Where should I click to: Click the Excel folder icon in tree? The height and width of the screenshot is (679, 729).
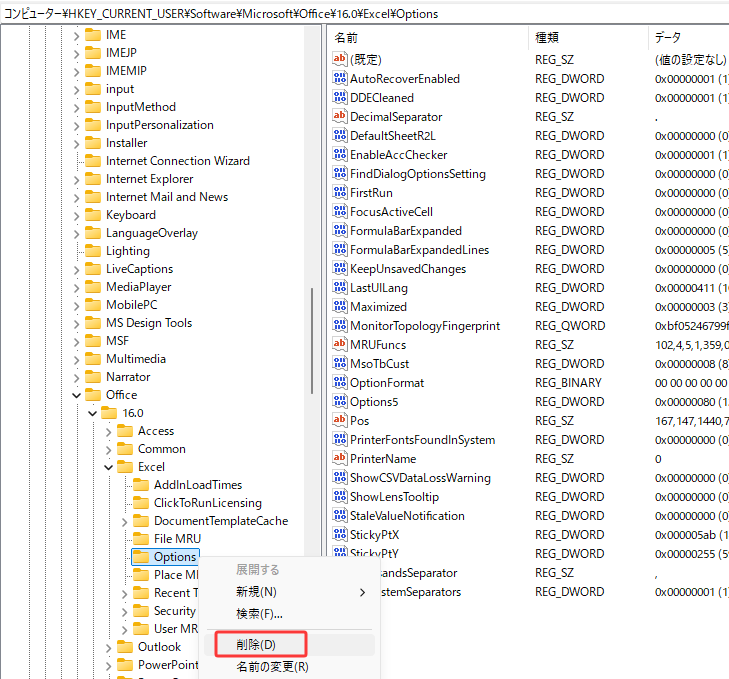point(125,466)
